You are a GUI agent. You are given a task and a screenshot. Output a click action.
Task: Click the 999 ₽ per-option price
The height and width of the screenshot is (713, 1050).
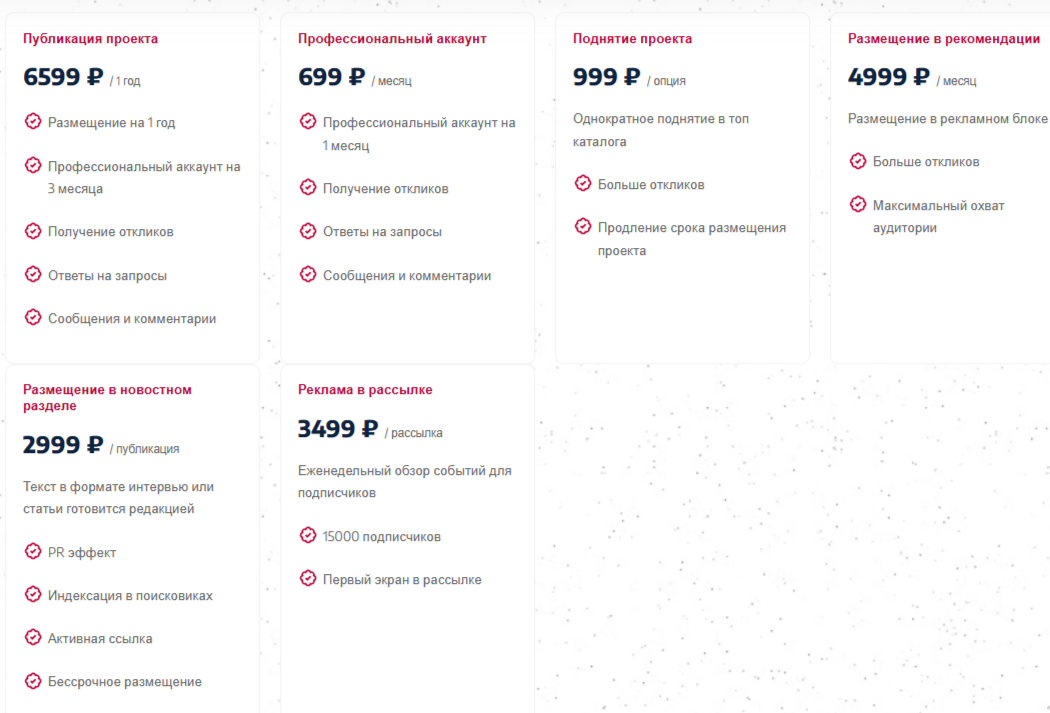click(x=606, y=77)
